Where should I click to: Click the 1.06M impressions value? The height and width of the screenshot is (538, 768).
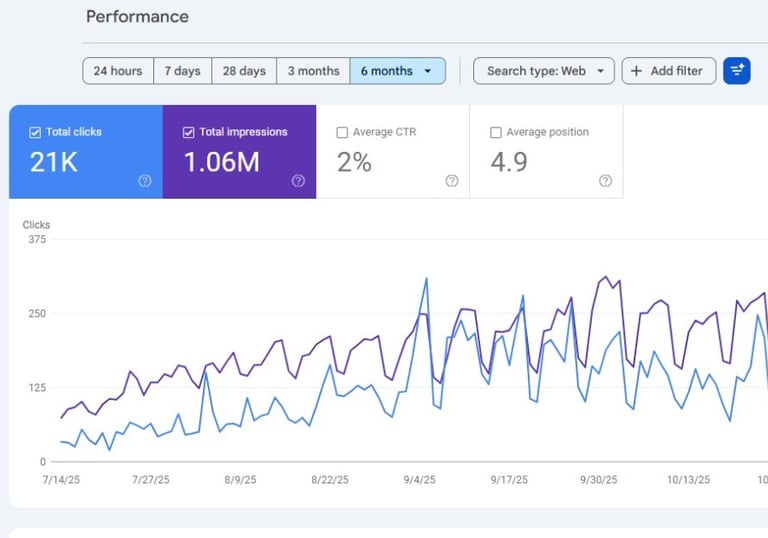coord(222,162)
